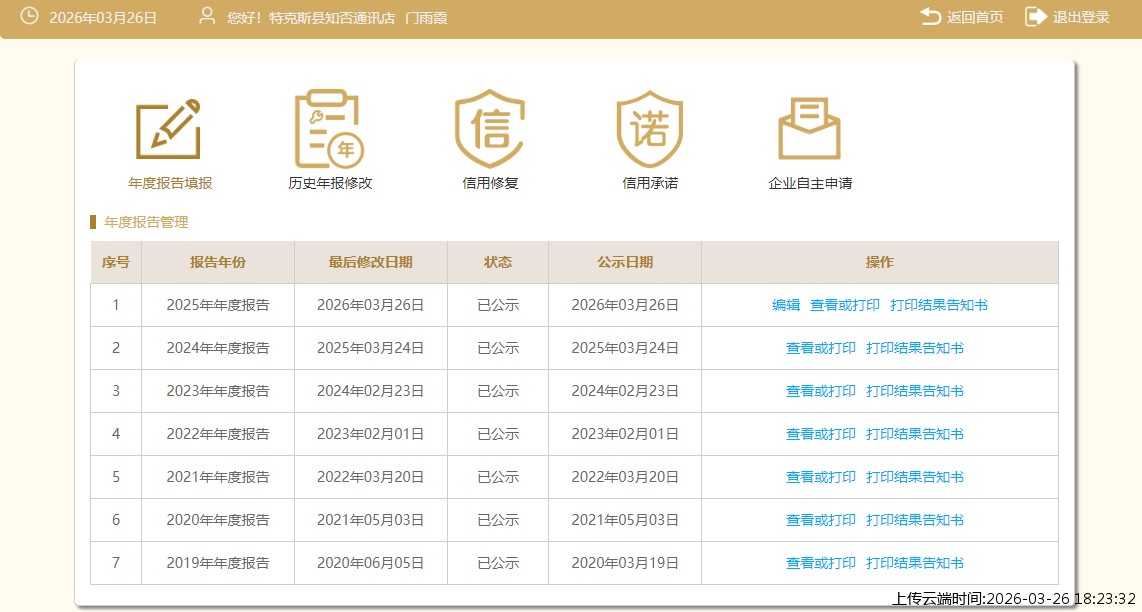The height and width of the screenshot is (612, 1142).
Task: View or print the 2021 annual report
Action: pos(820,477)
